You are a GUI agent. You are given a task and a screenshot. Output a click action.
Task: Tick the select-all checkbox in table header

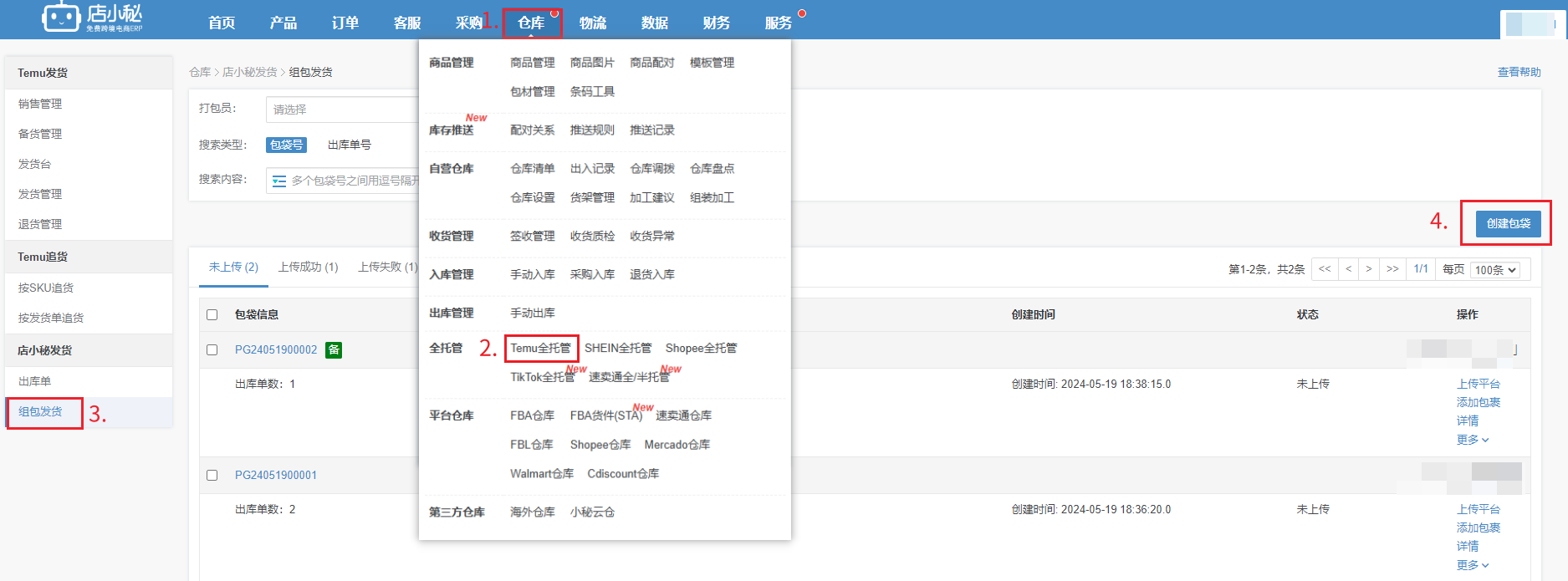(212, 315)
